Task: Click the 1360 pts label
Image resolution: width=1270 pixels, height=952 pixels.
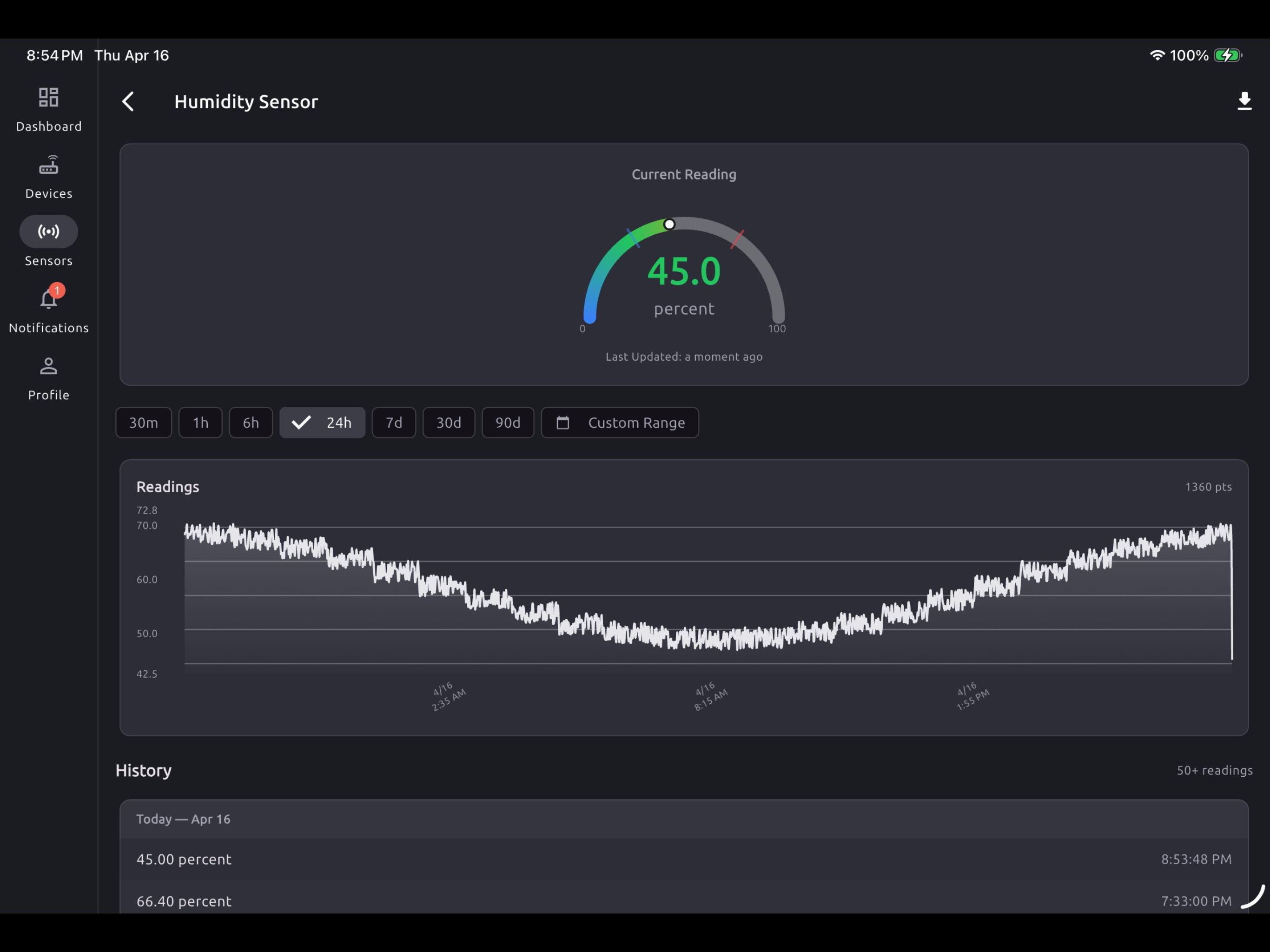Action: tap(1209, 487)
